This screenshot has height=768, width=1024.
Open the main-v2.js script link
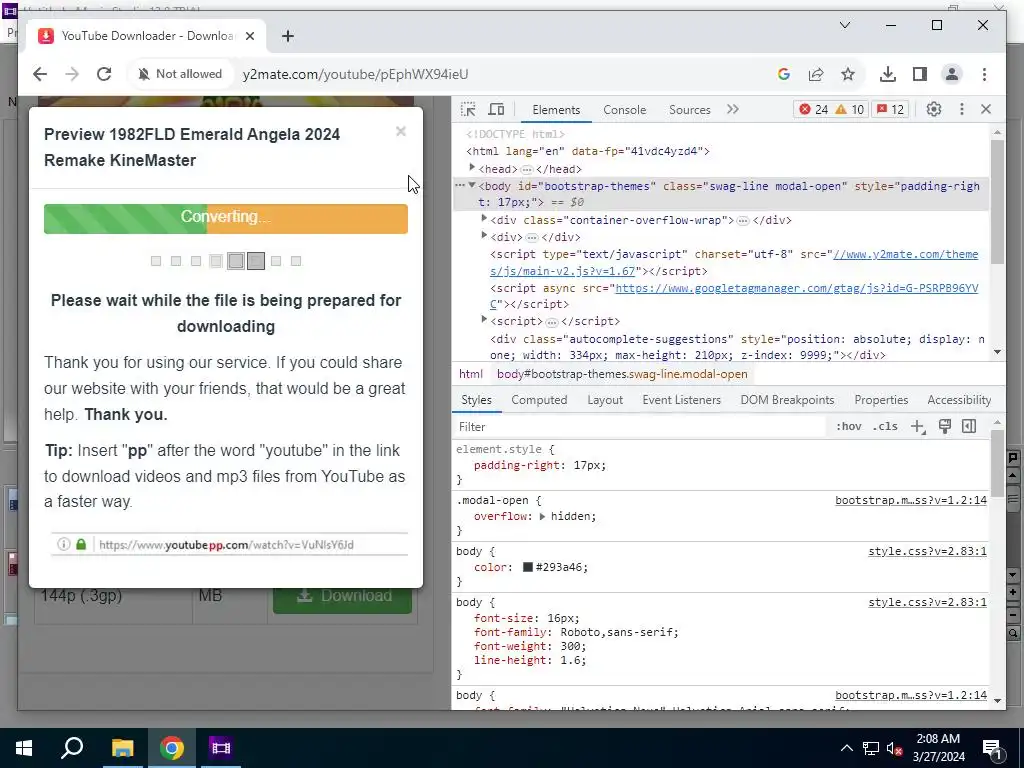point(734,263)
